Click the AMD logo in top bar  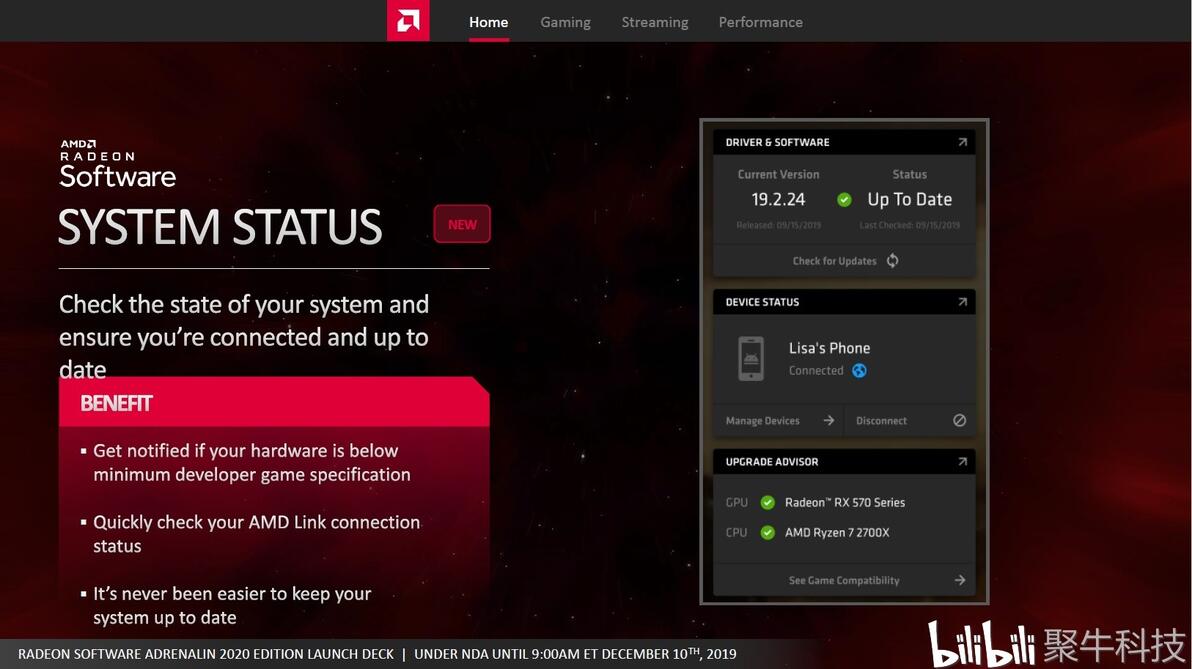[x=408, y=21]
